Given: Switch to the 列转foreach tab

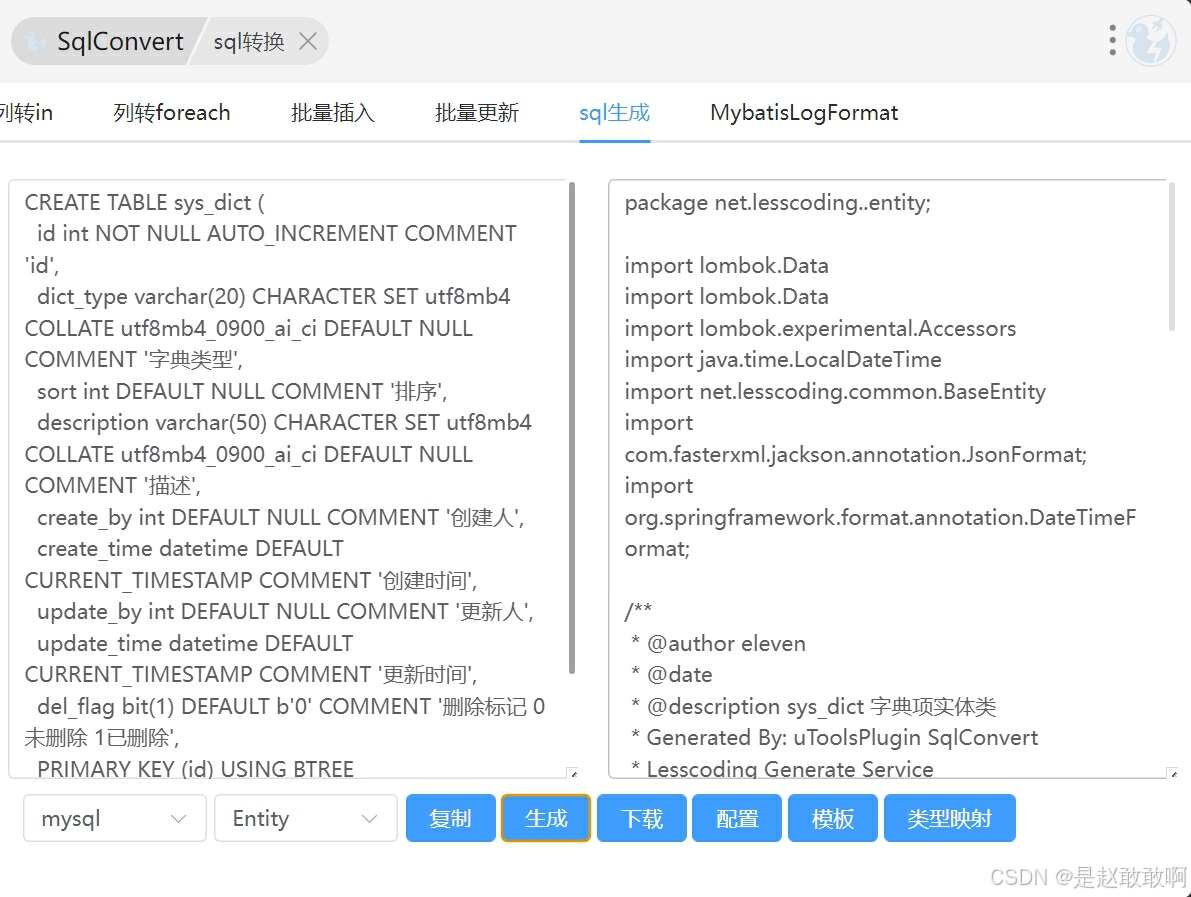Looking at the screenshot, I should [x=172, y=112].
